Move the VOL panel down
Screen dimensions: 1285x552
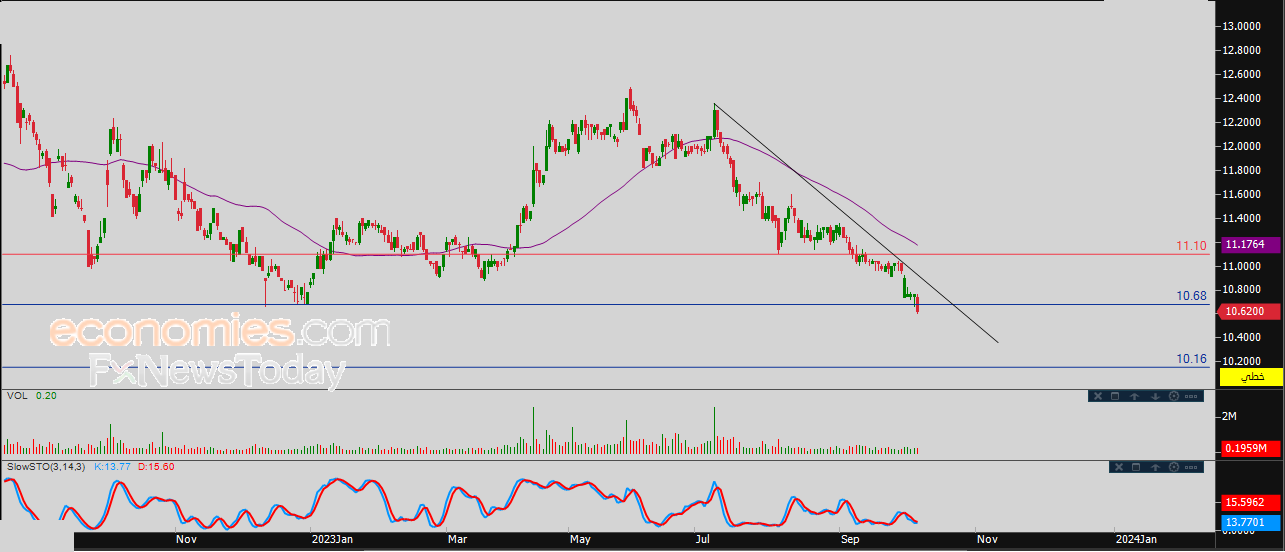coord(1155,396)
